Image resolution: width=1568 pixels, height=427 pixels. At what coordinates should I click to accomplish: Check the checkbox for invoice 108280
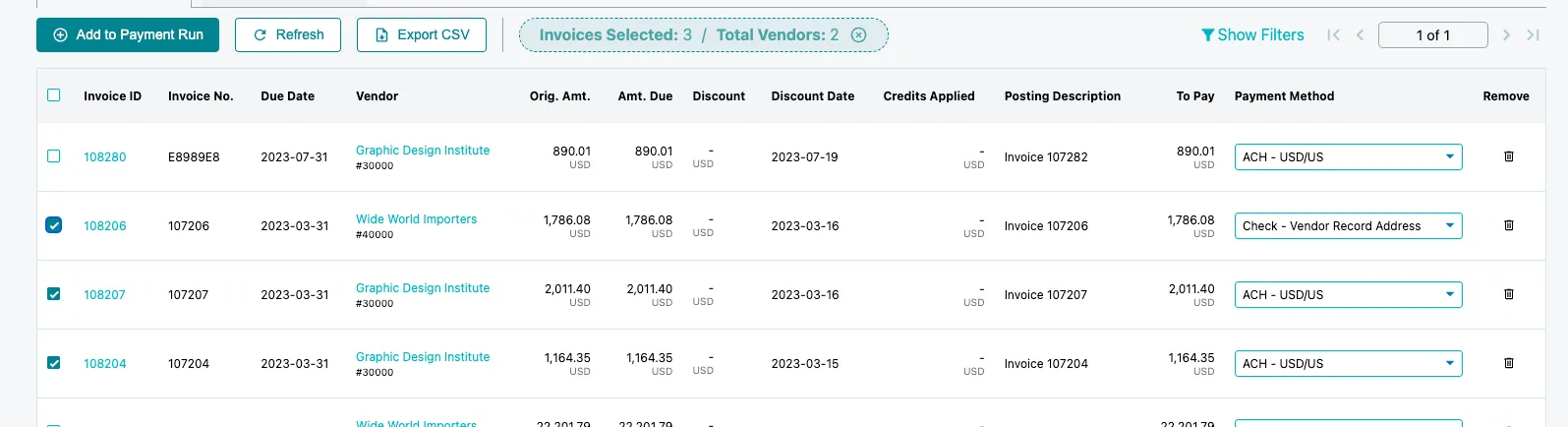(54, 156)
